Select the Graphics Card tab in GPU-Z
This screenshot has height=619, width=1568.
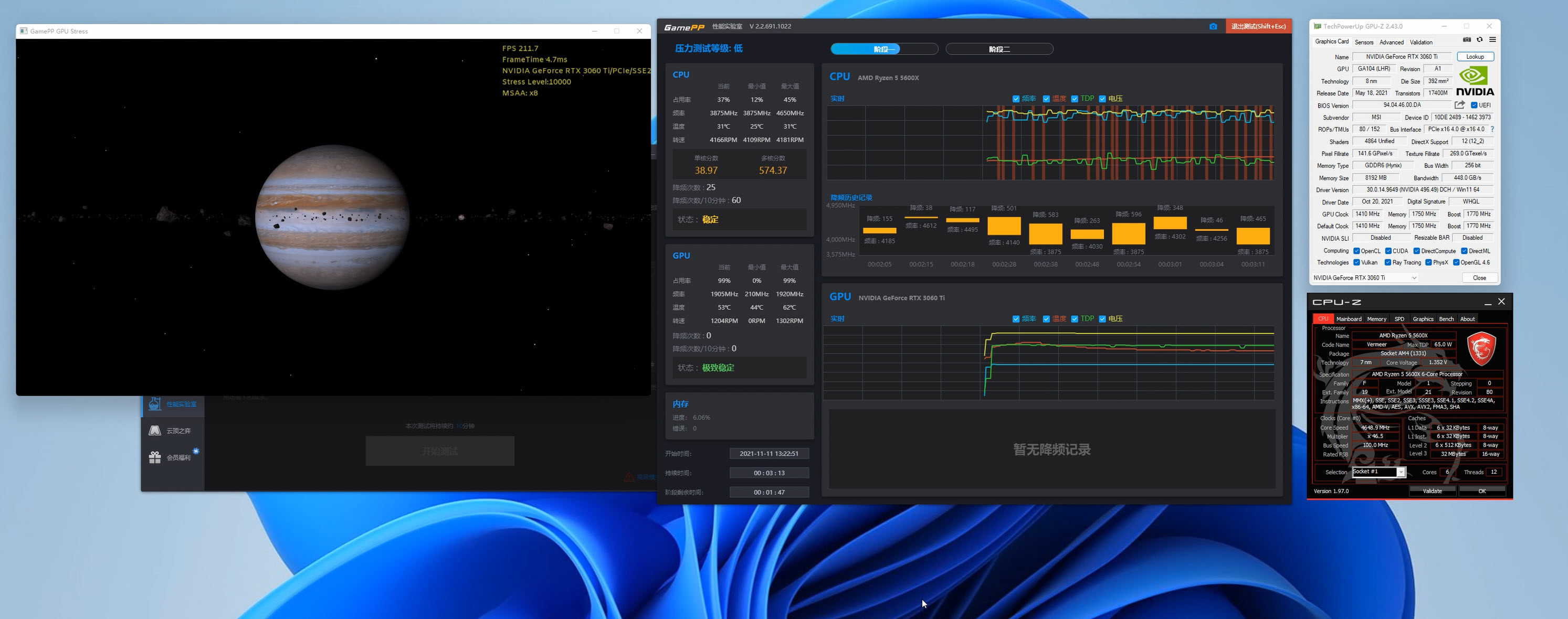coord(1332,41)
